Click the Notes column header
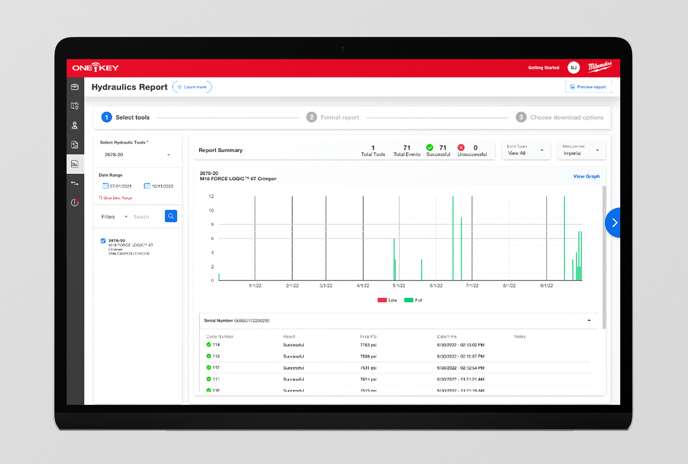This screenshot has height=464, width=688. click(520, 337)
